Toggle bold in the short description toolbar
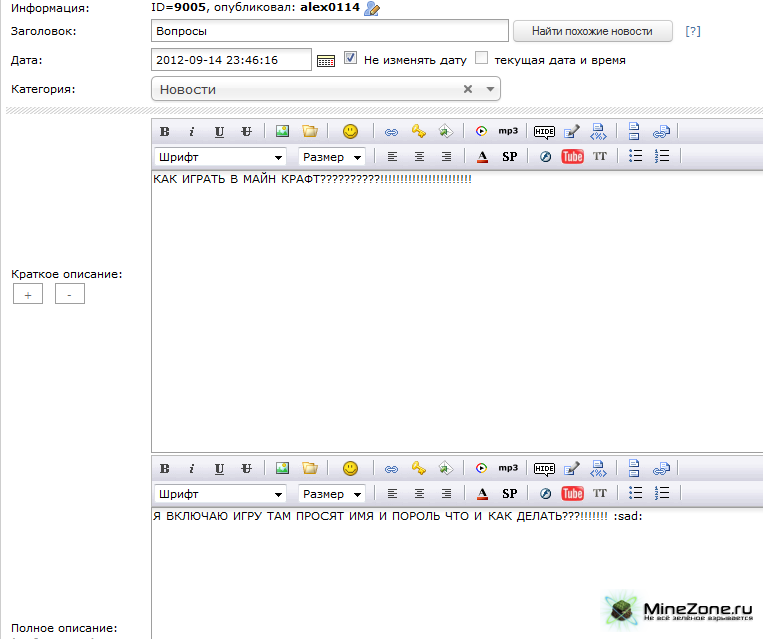 (x=164, y=131)
